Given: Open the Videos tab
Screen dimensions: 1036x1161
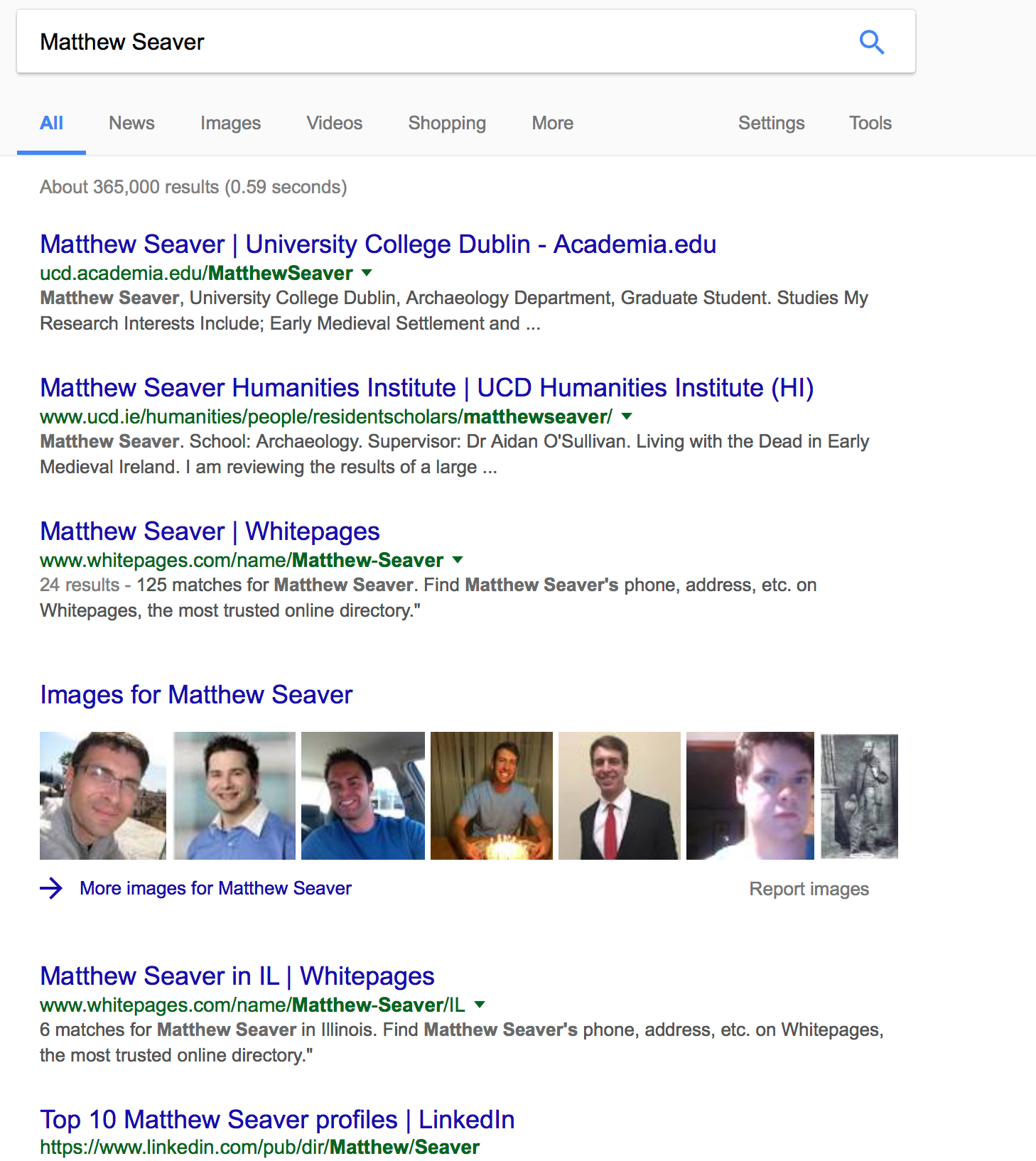Looking at the screenshot, I should tap(335, 123).
